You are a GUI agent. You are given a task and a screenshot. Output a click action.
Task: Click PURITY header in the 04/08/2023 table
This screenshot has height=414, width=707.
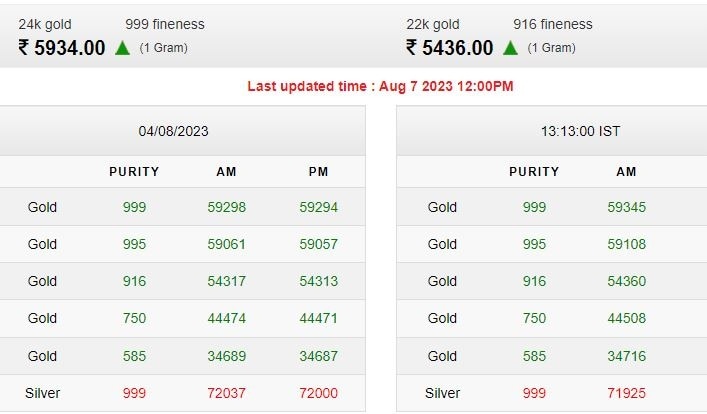point(134,172)
